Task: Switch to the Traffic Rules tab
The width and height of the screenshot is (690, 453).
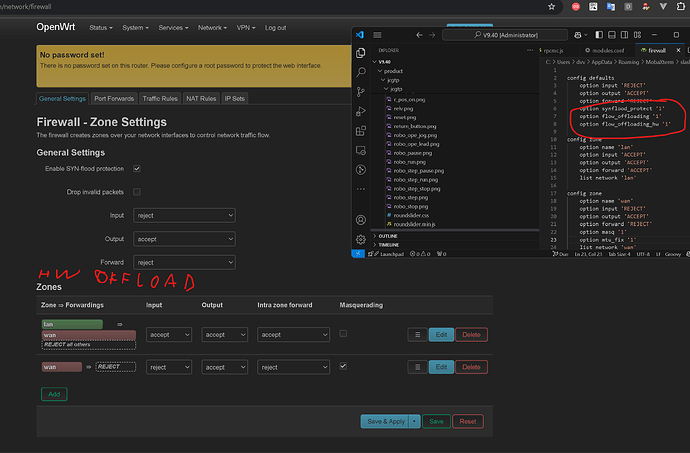Action: click(160, 99)
